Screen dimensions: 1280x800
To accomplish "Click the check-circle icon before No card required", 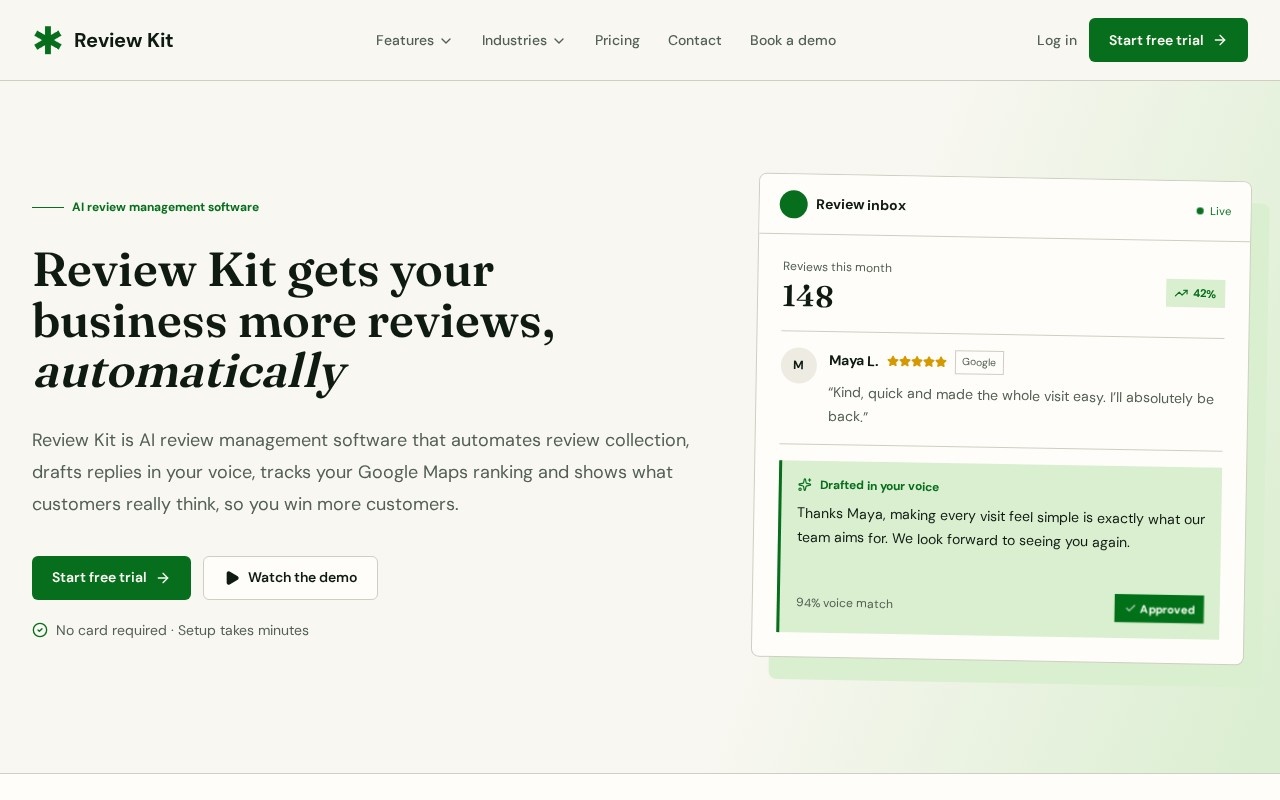I will point(40,630).
